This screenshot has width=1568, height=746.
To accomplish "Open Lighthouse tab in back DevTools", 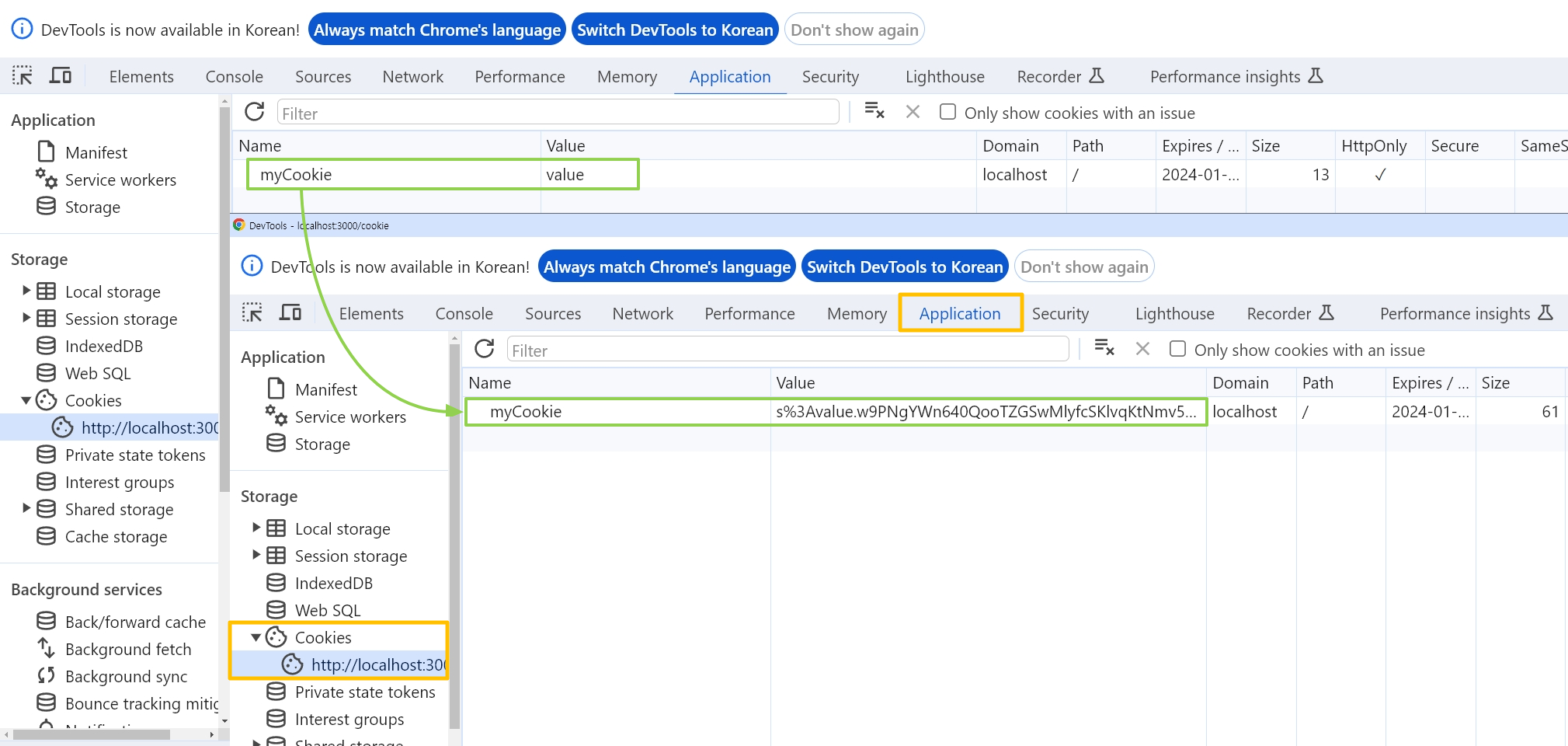I will [x=944, y=76].
